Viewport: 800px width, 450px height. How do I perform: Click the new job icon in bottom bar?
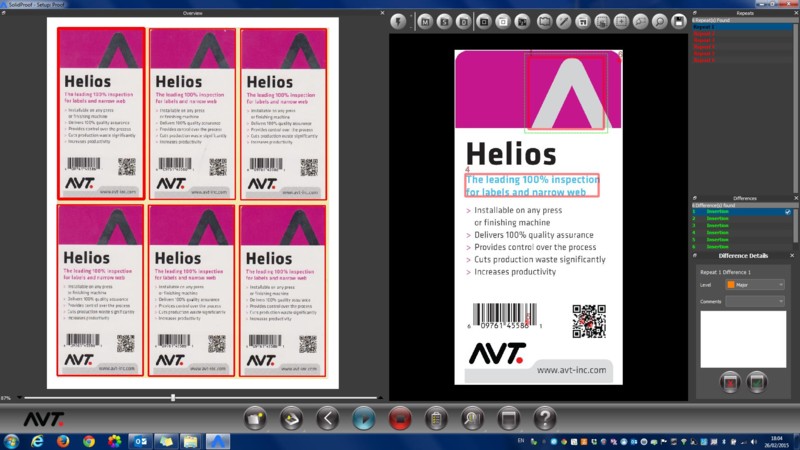click(x=255, y=419)
